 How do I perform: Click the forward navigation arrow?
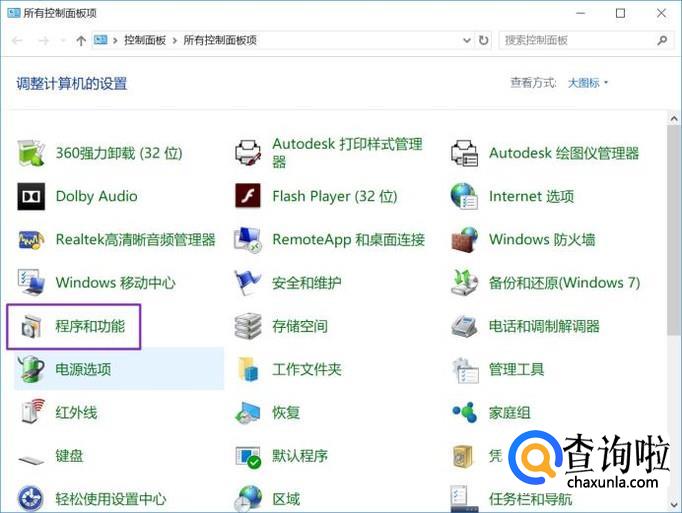tap(43, 40)
